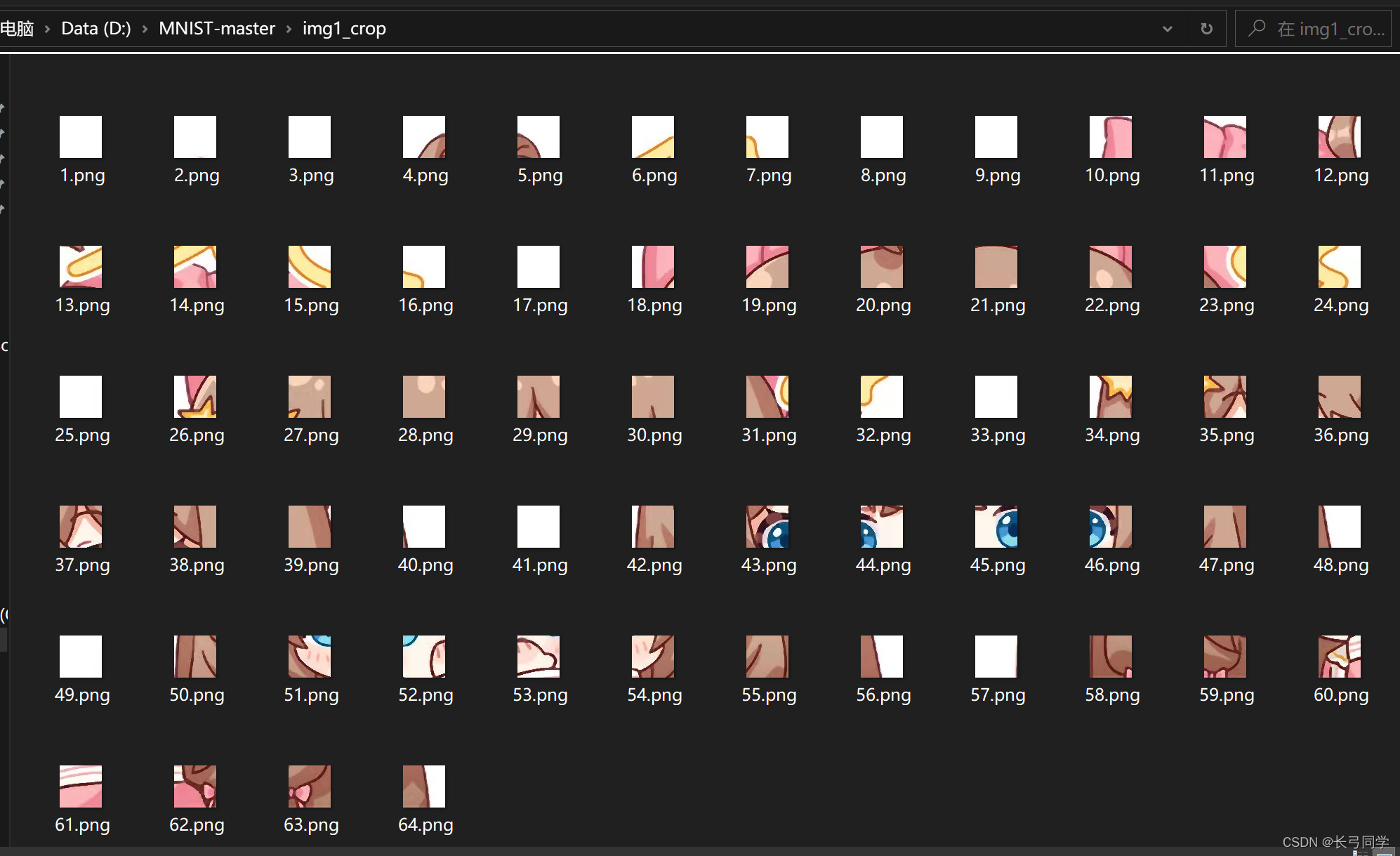Select the 61.png pink thumbnail

pos(81,786)
